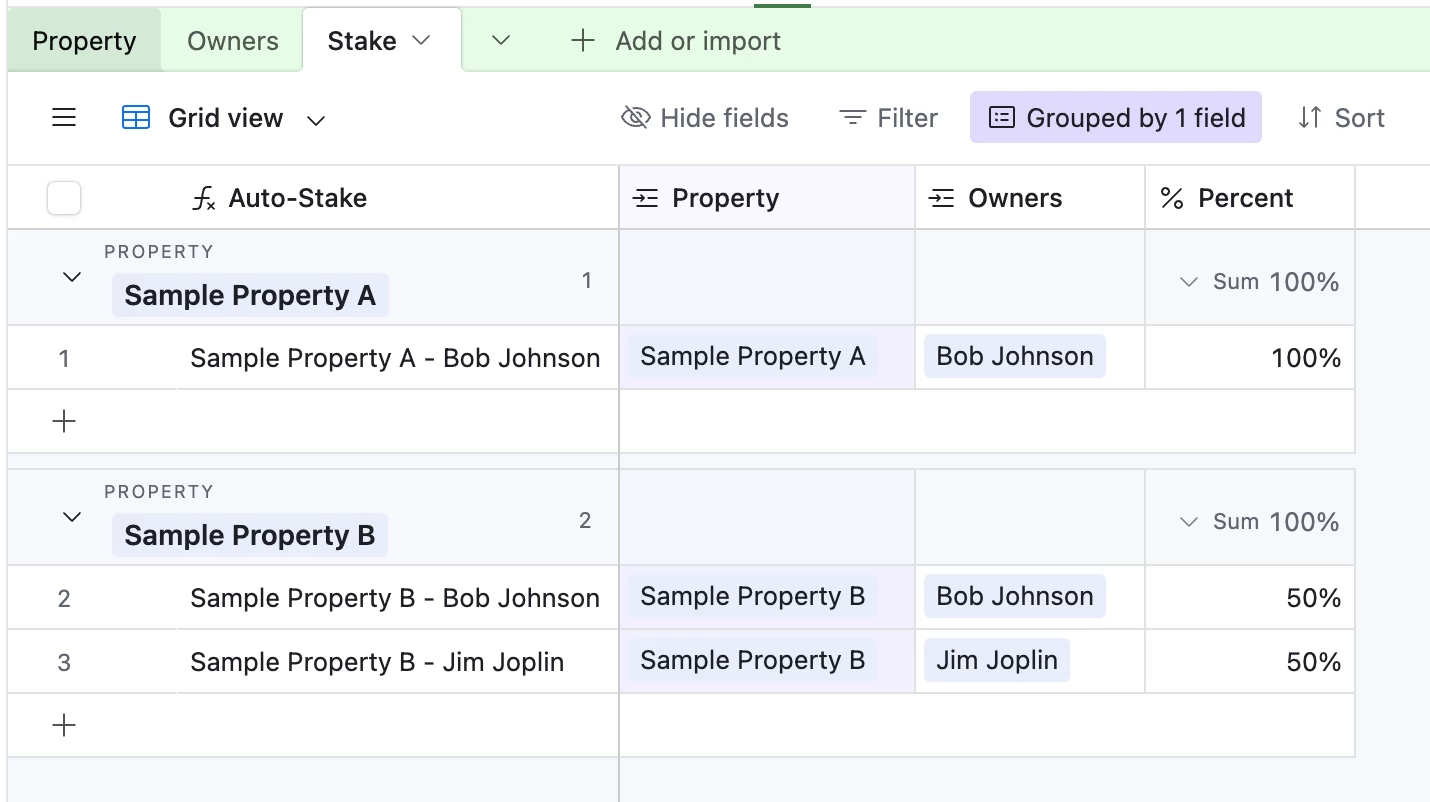The width and height of the screenshot is (1430, 802).
Task: Switch to the Owners table tab
Action: [233, 41]
